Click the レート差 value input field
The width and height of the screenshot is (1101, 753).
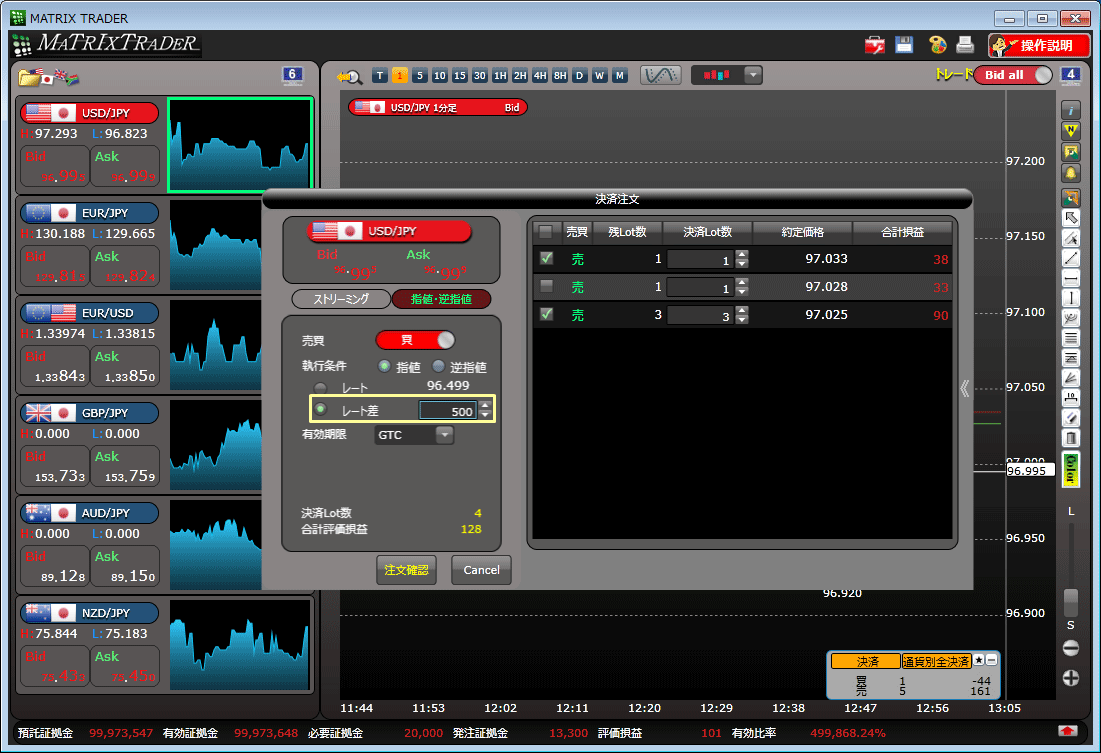[x=448, y=411]
